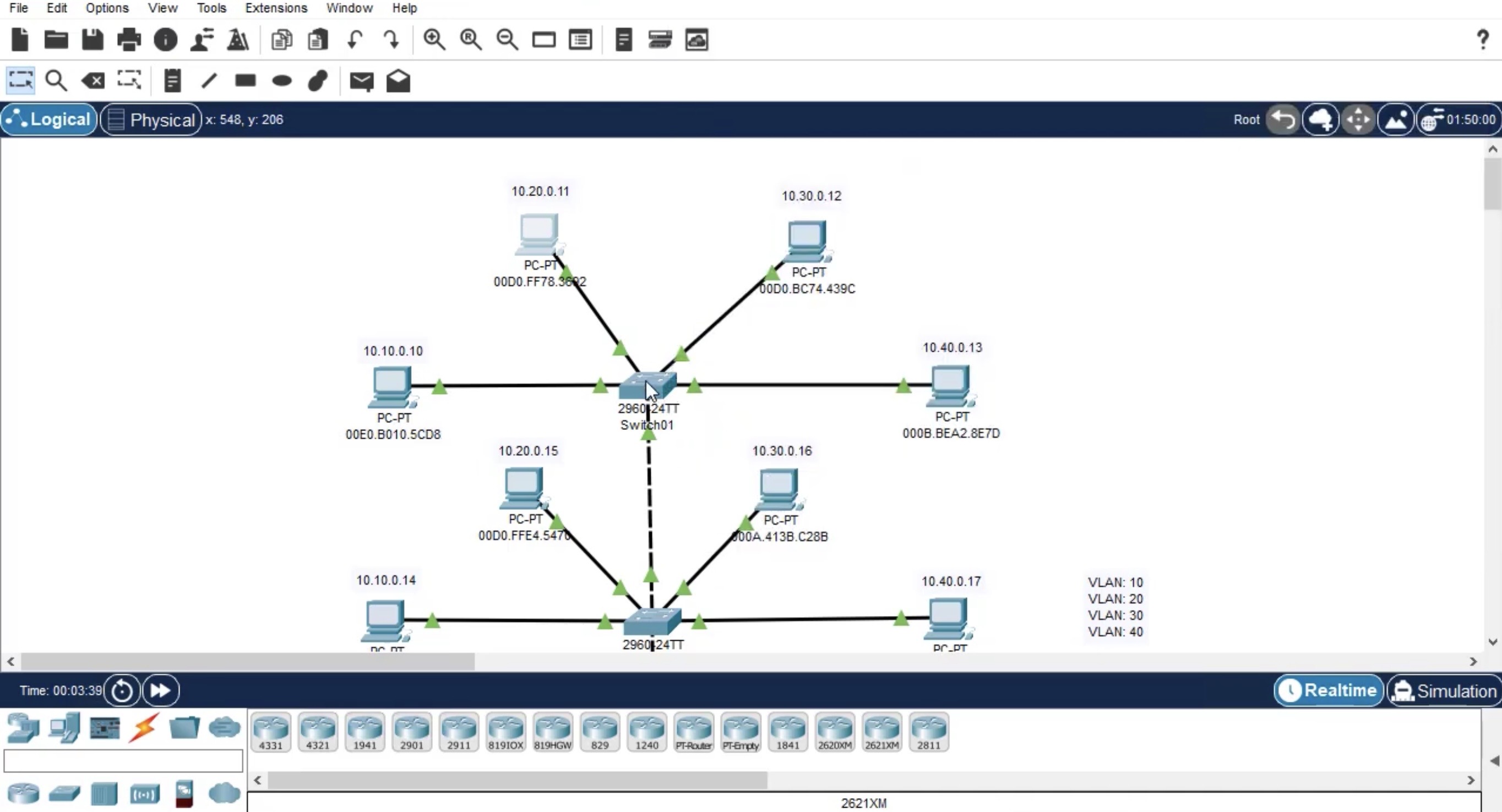Select the Delete tool
Viewport: 1502px width, 812px height.
(x=92, y=80)
